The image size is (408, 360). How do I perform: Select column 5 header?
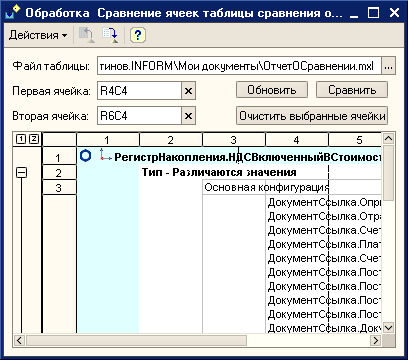(x=355, y=140)
